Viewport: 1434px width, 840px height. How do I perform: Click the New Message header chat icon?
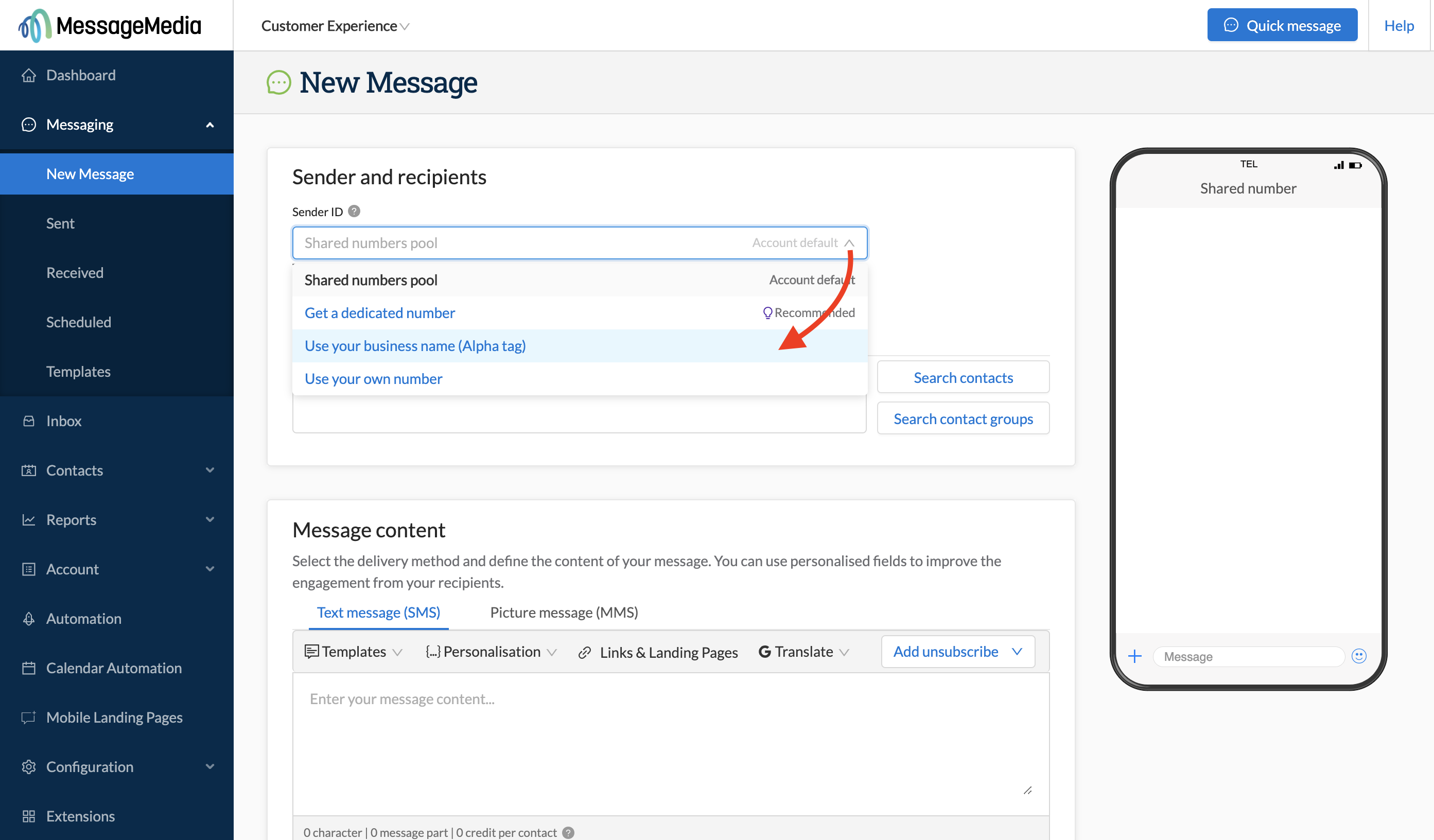(279, 82)
